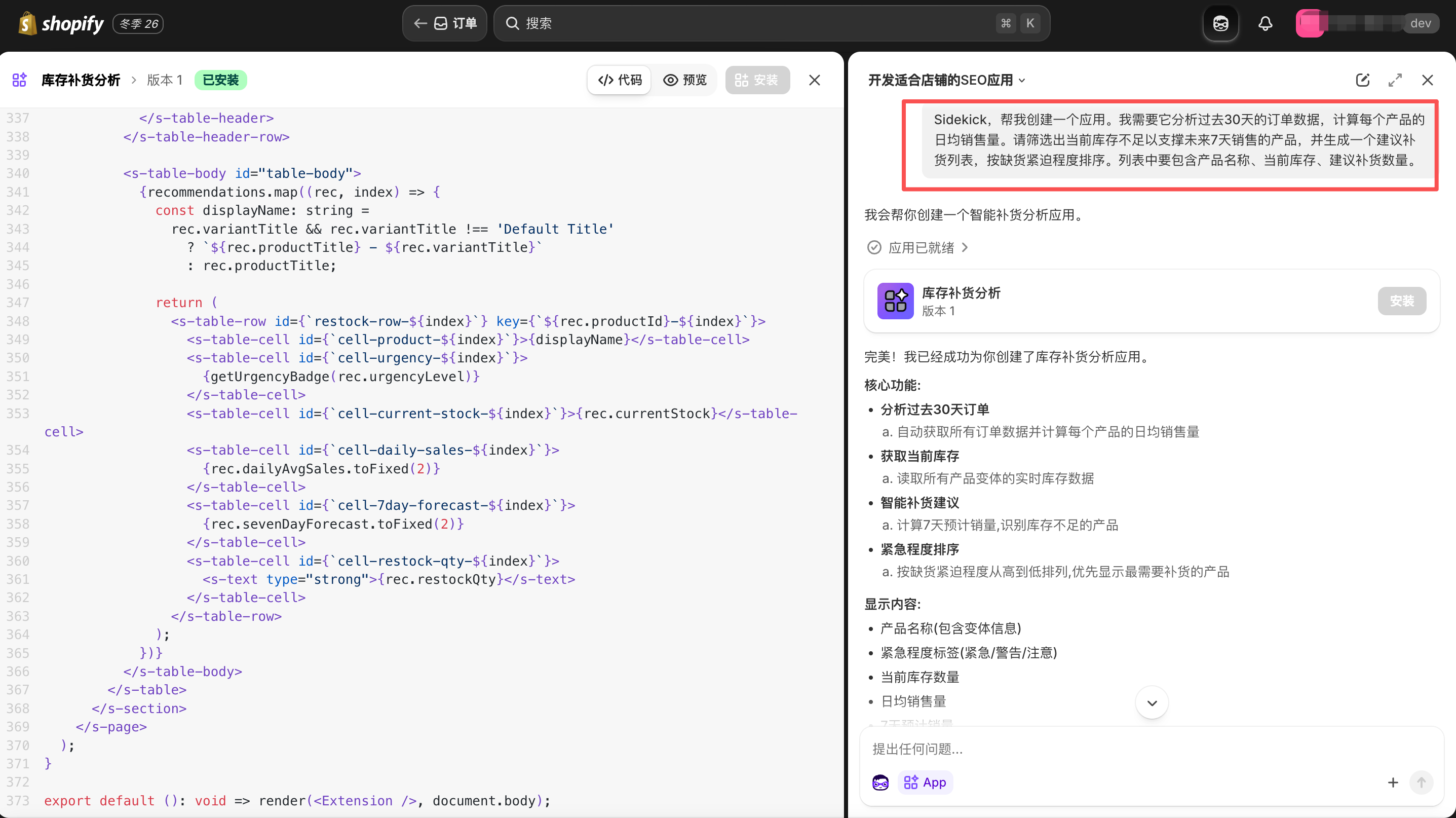Click the disabled 安装 button in code header

tap(757, 80)
